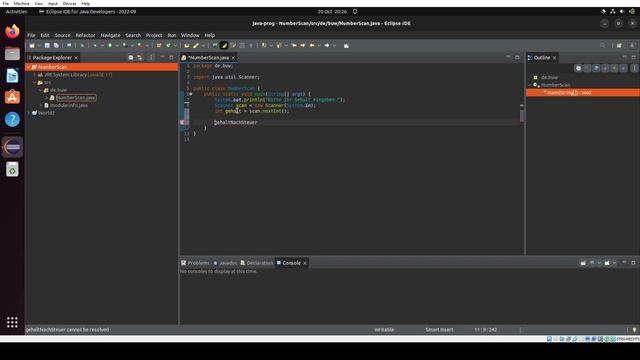Collapse the src folder node
The image size is (640, 360).
pyautogui.click(x=35, y=82)
